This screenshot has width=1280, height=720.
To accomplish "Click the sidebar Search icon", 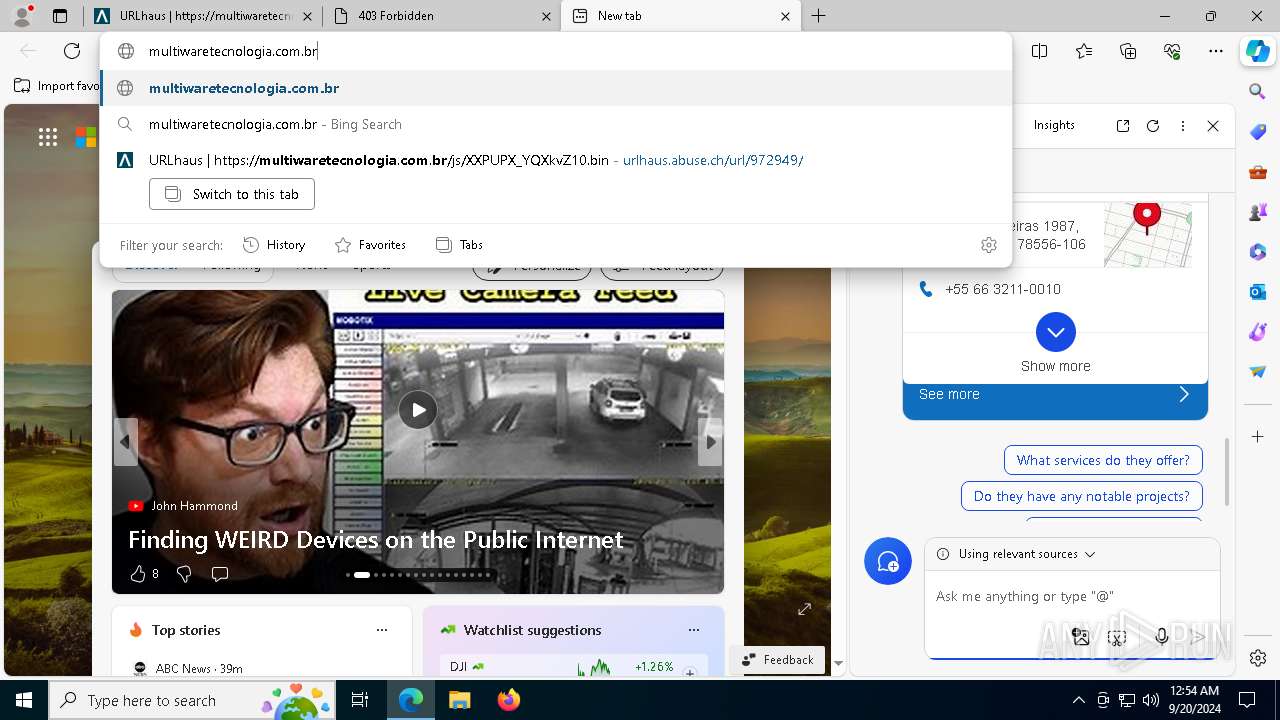I will coord(1258,92).
